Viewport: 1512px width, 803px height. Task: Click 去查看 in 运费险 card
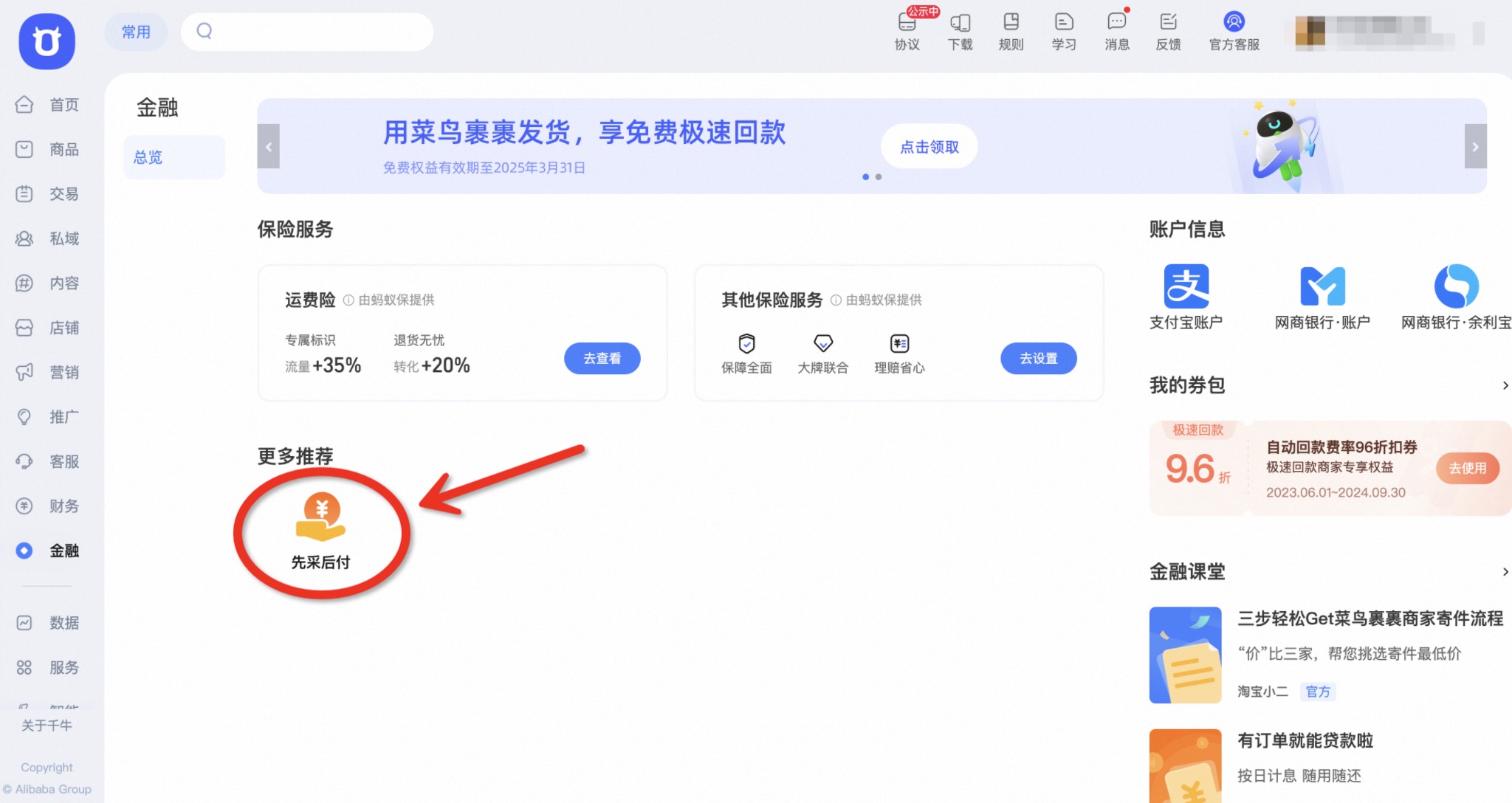point(602,359)
